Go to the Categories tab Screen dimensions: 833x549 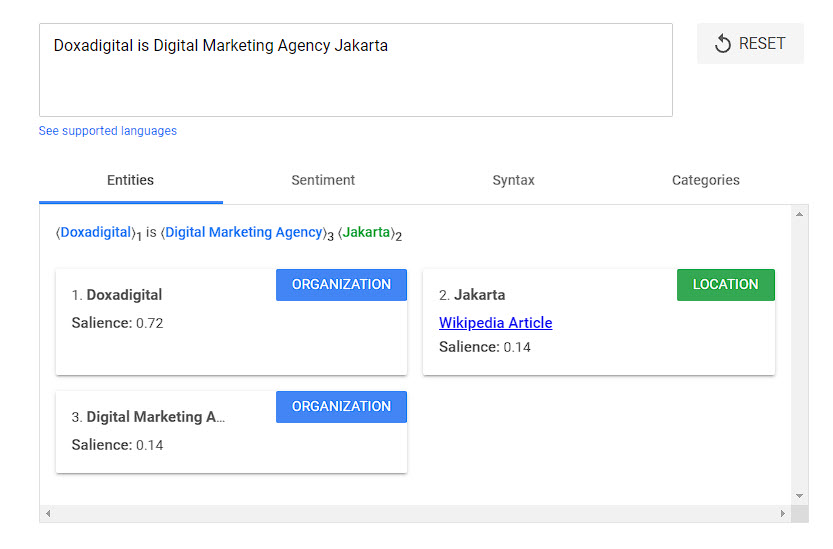point(706,180)
